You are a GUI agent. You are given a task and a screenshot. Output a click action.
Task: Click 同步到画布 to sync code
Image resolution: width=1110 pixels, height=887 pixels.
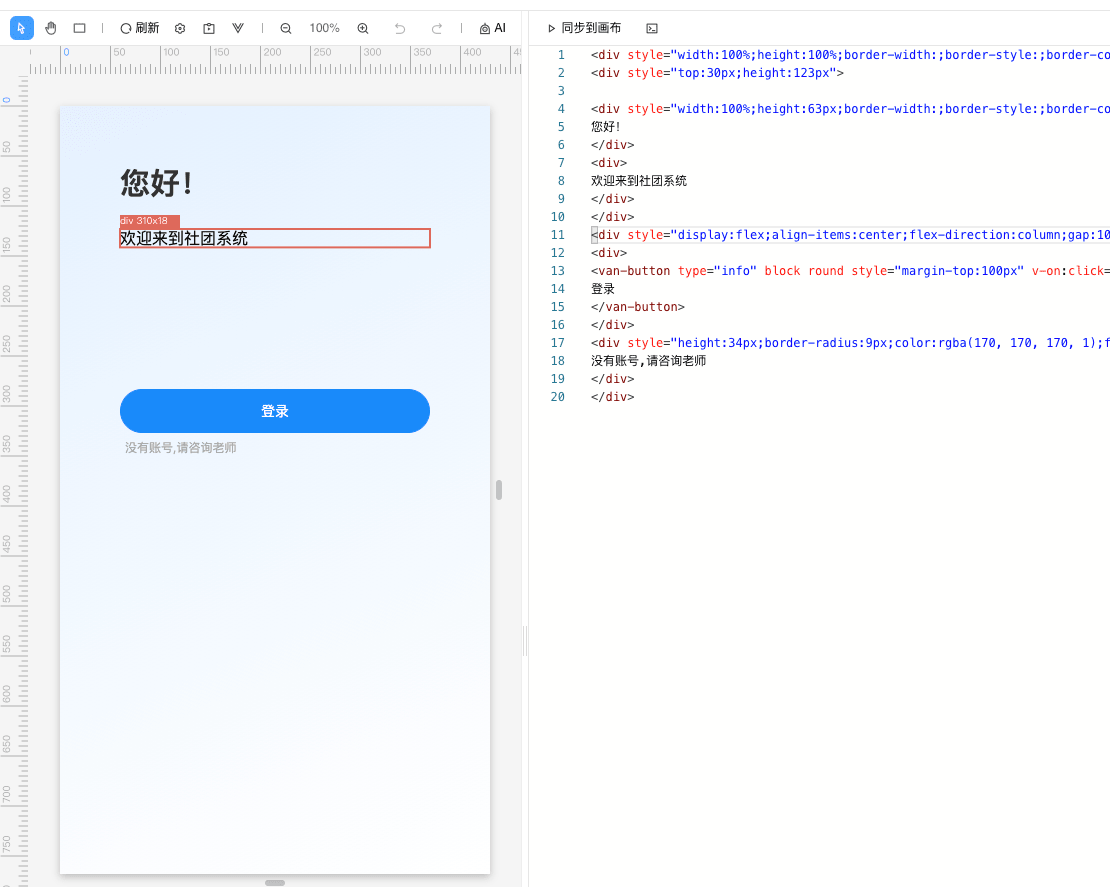(x=584, y=28)
